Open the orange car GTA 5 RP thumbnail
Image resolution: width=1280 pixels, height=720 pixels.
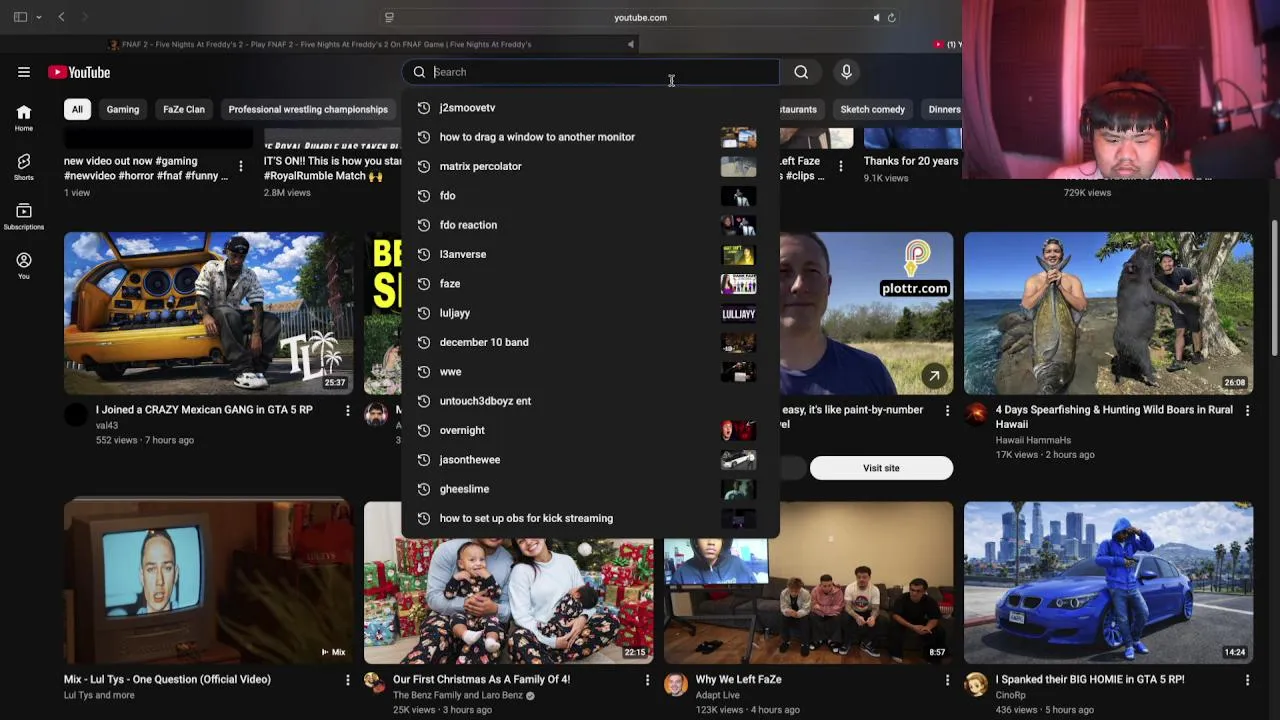pyautogui.click(x=208, y=313)
